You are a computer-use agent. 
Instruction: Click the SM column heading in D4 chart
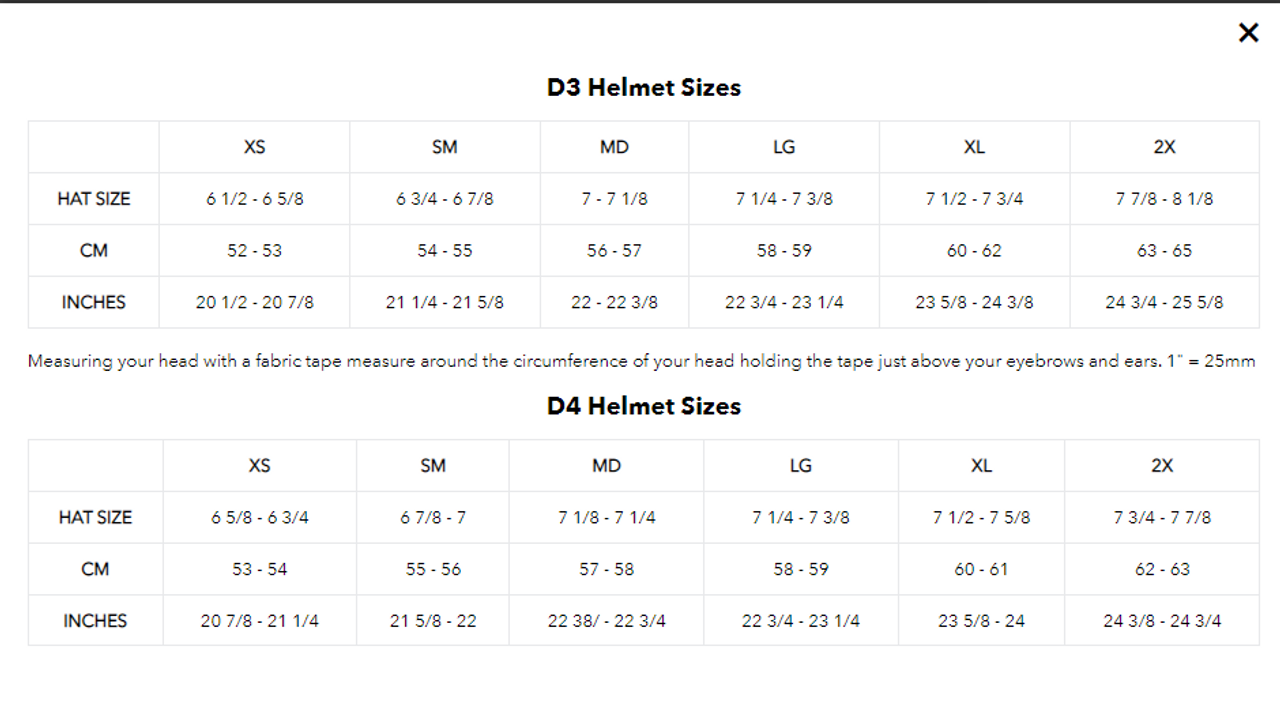(x=432, y=466)
